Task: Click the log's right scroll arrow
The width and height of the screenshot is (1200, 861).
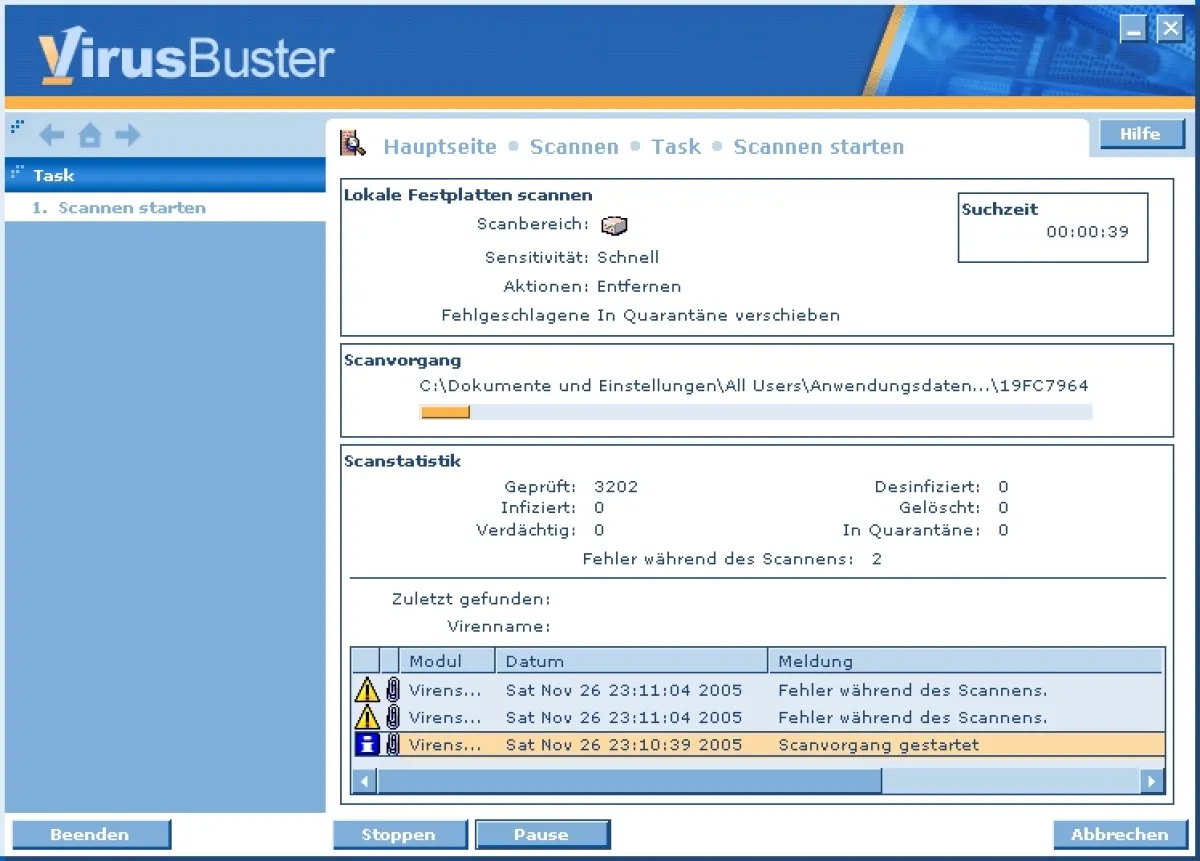Action: coord(1153,781)
